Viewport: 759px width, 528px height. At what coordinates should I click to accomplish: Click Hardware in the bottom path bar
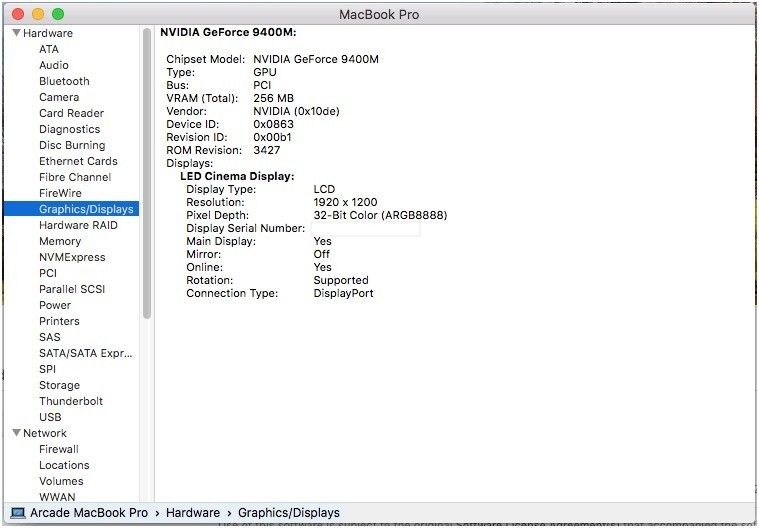click(193, 513)
